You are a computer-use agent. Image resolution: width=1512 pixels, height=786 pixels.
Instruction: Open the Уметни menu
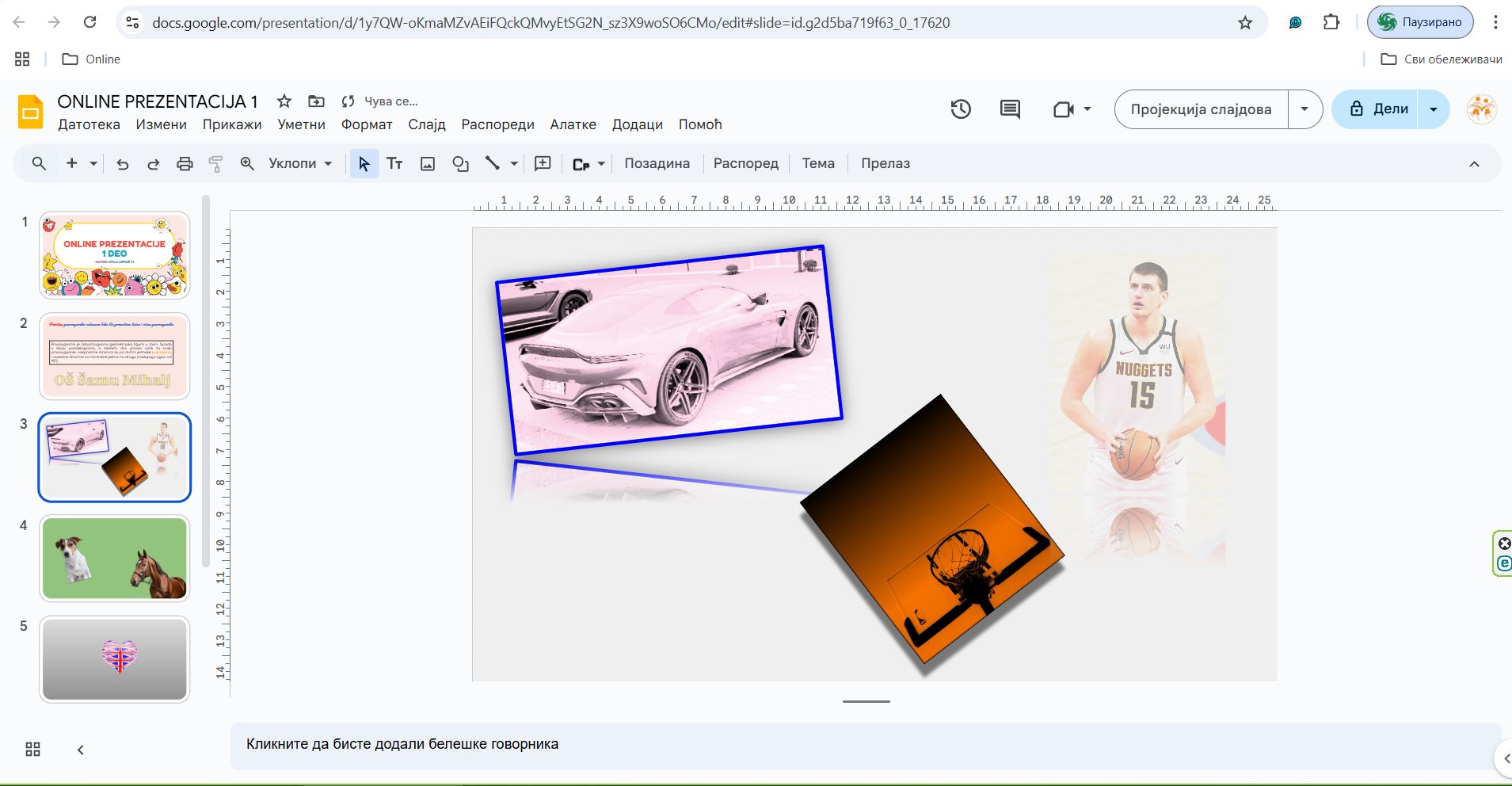pos(301,124)
